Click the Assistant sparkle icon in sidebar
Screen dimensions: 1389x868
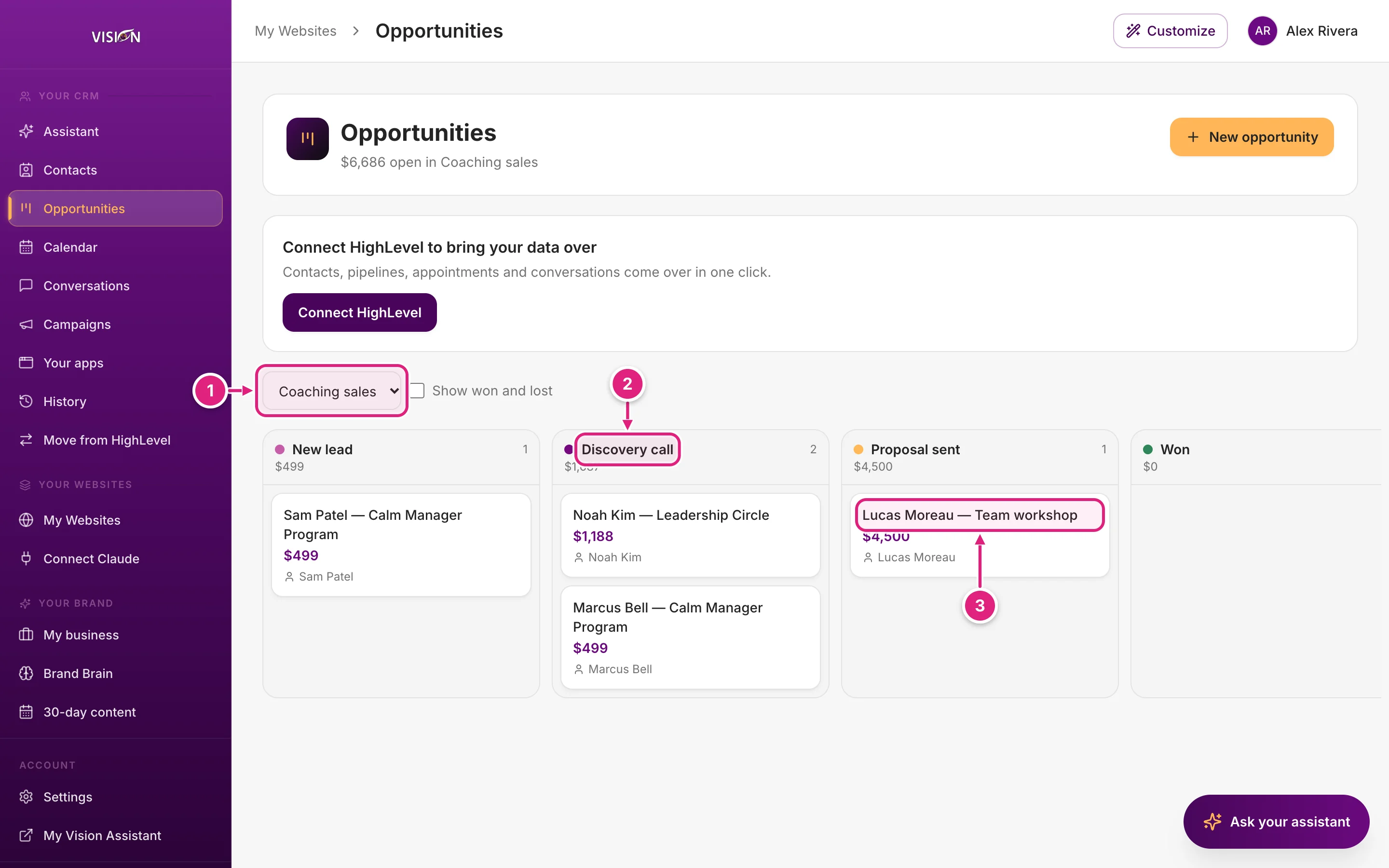click(26, 132)
